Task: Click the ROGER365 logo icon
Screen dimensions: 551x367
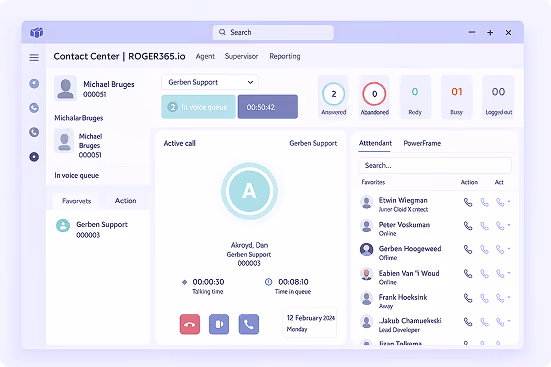Action: [37, 33]
